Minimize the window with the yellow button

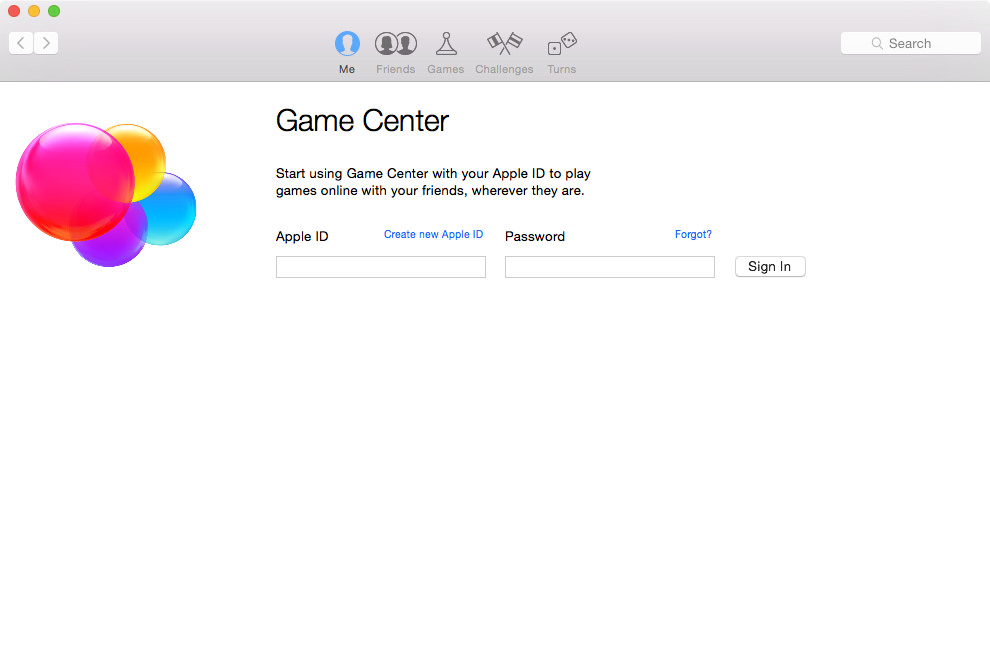coord(34,11)
